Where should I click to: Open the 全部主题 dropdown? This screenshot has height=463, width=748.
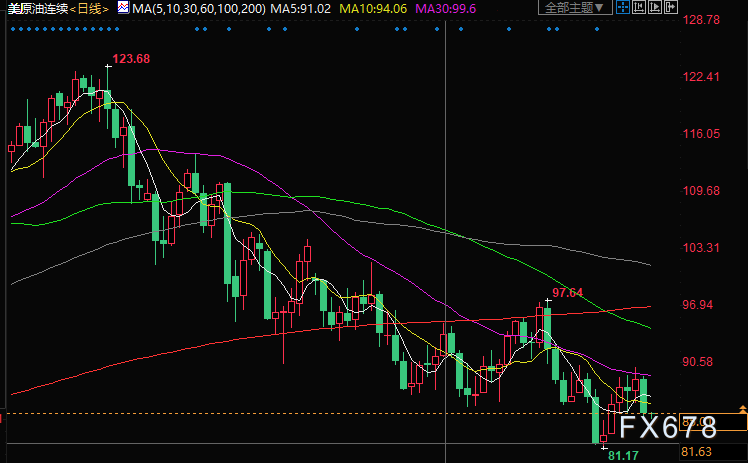point(575,7)
